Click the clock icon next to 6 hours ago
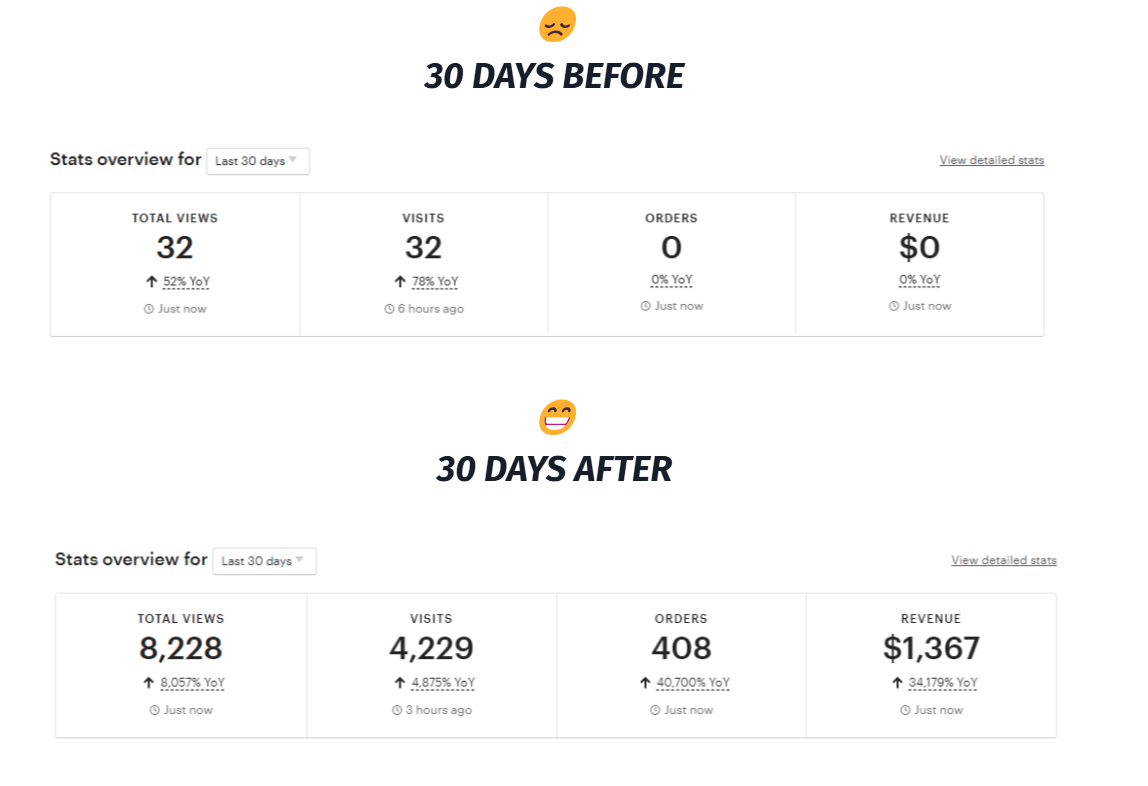Viewport: 1148px width, 786px height. tap(390, 309)
